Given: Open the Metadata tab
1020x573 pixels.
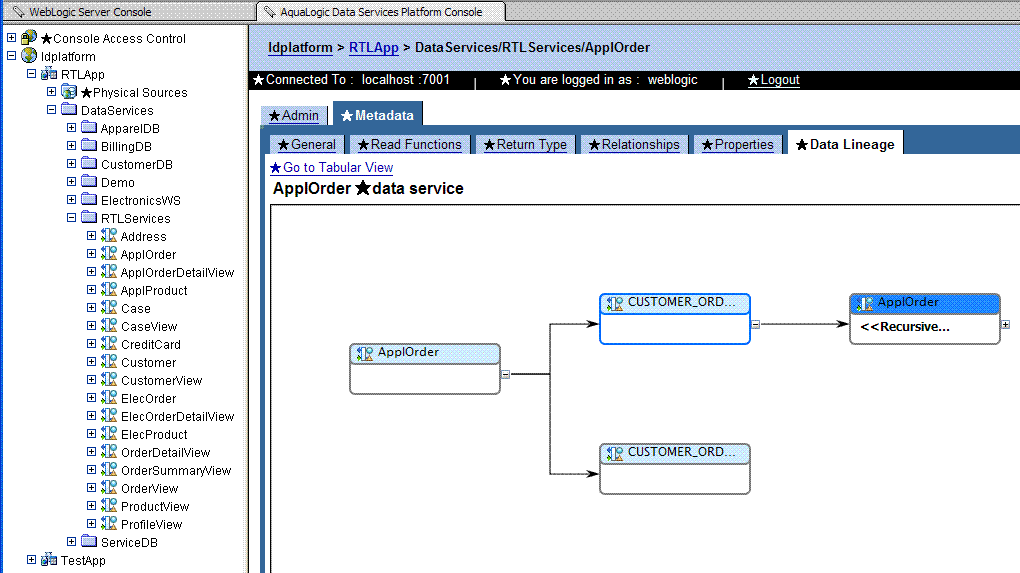Looking at the screenshot, I should pos(378,115).
